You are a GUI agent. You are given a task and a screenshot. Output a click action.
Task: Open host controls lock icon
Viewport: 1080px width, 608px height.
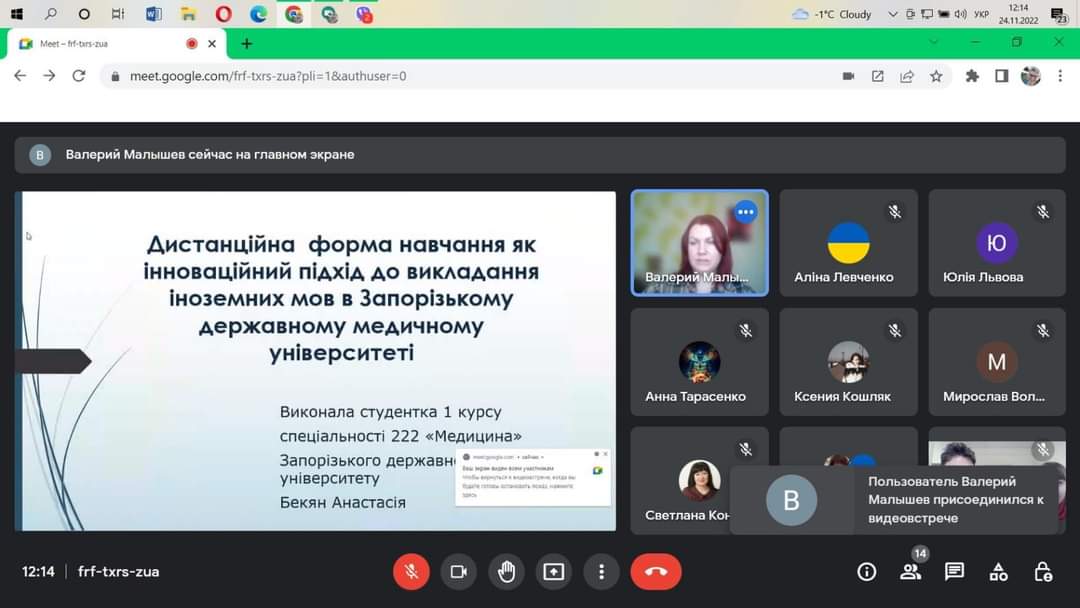tap(1043, 571)
